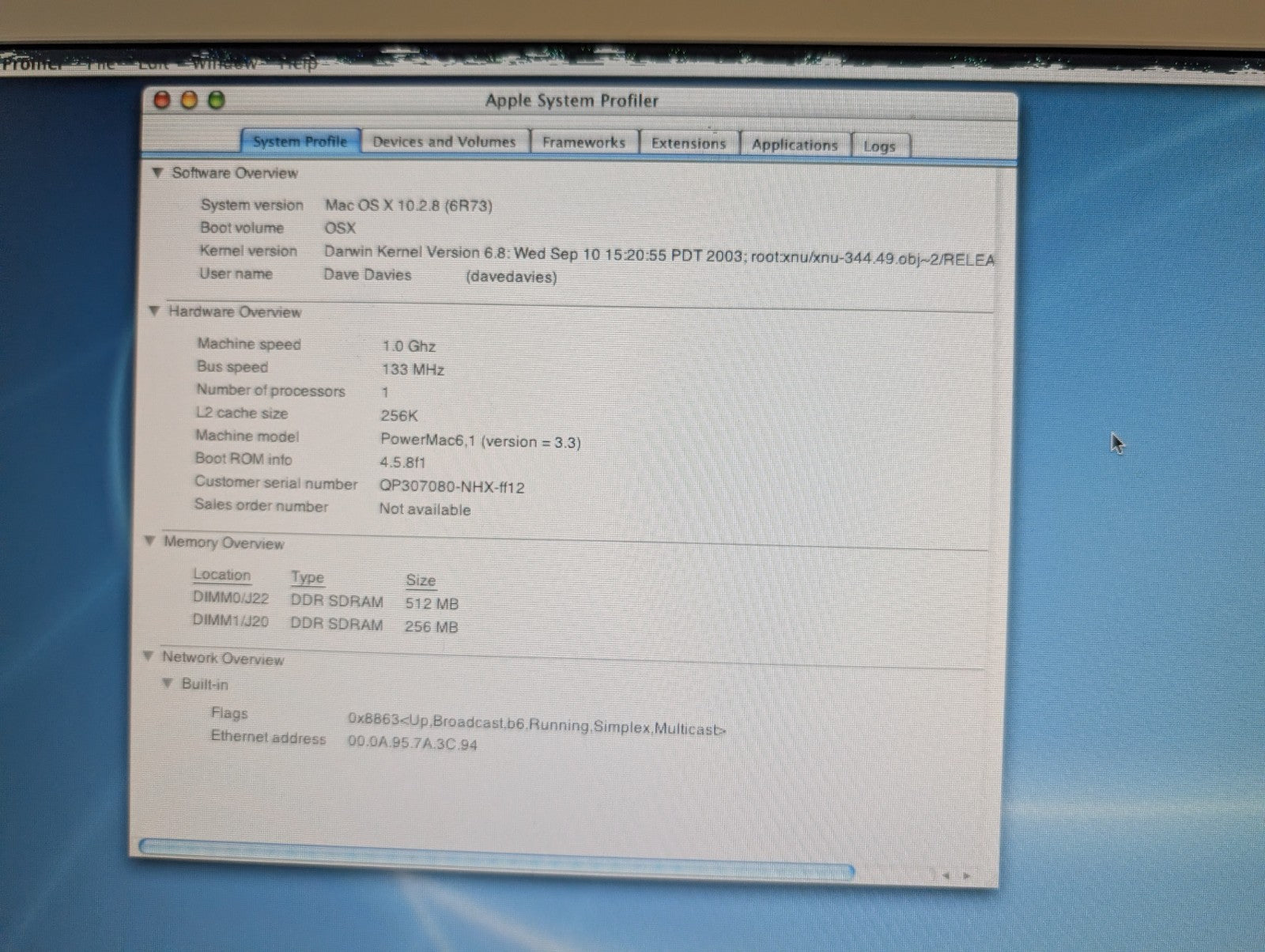Open the Applications tab
The width and height of the screenshot is (1265, 952).
pyautogui.click(x=795, y=145)
